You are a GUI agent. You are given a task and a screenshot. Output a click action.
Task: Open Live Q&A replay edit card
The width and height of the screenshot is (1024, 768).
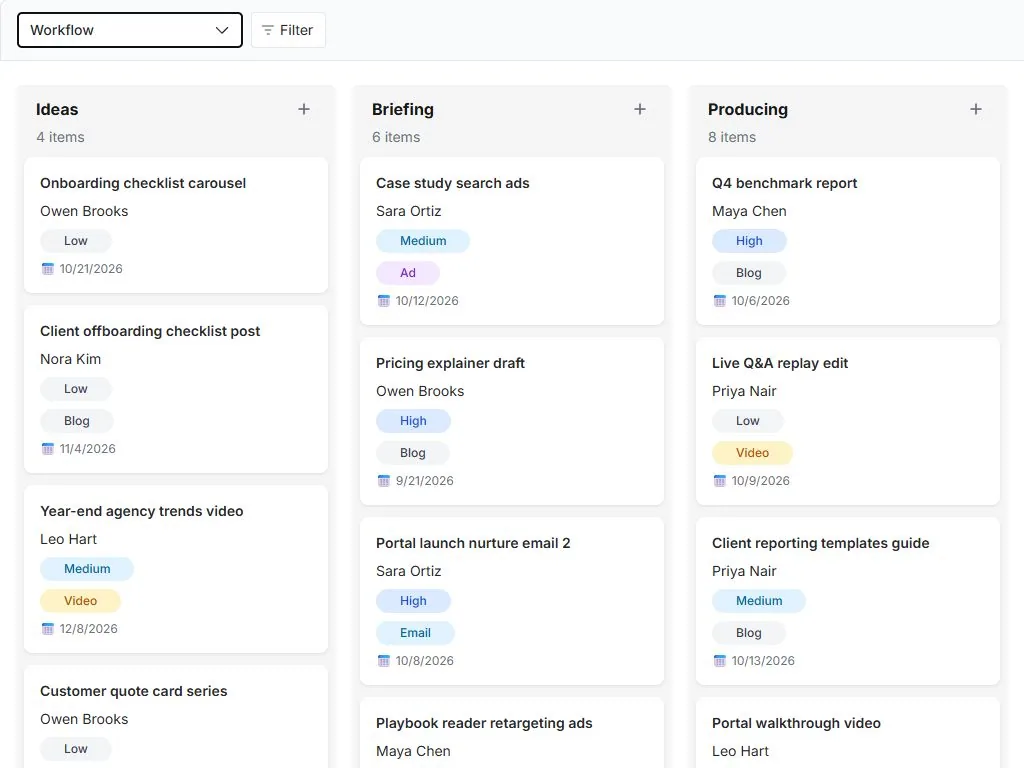pyautogui.click(x=848, y=421)
